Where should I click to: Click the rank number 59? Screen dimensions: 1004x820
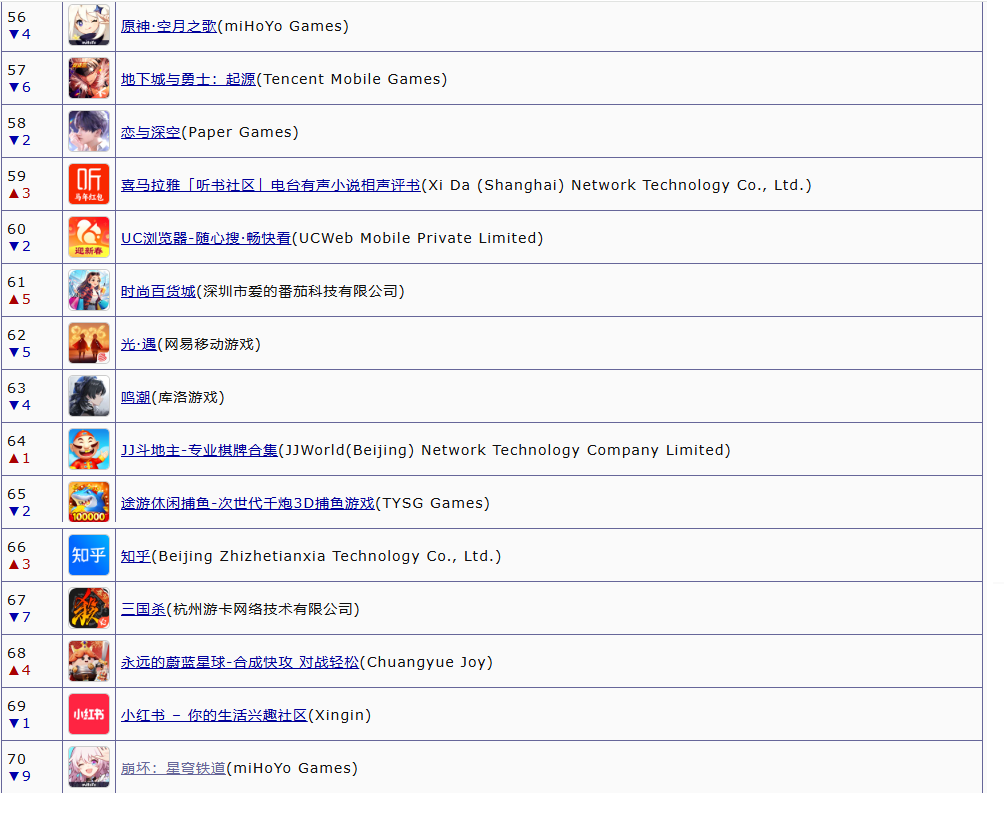pyautogui.click(x=17, y=176)
